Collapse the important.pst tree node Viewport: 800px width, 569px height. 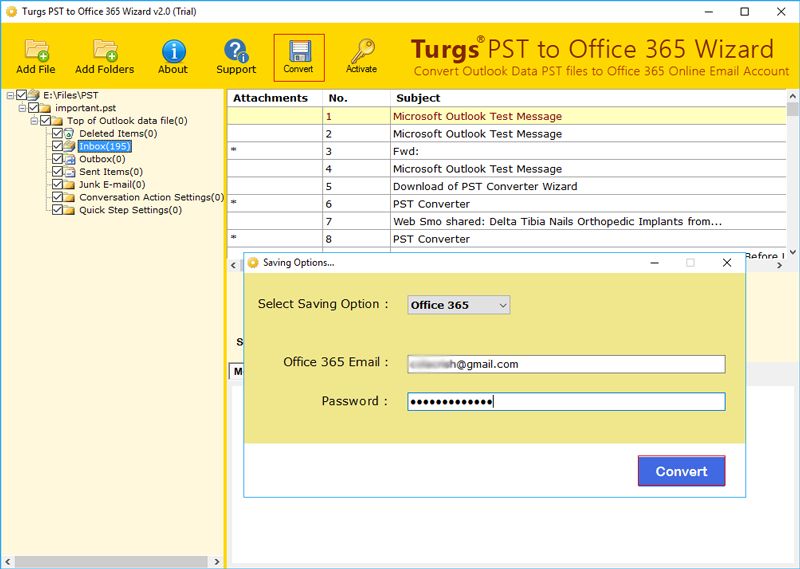[x=22, y=108]
